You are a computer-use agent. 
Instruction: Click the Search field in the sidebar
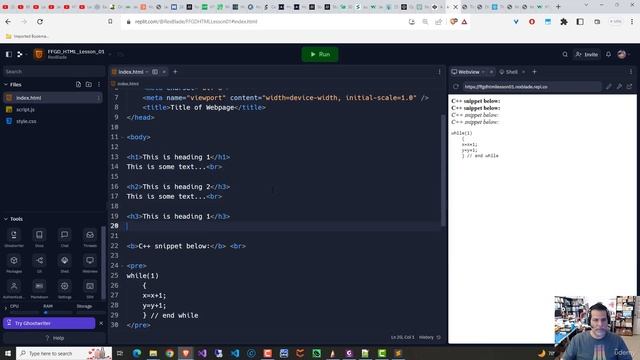click(53, 71)
